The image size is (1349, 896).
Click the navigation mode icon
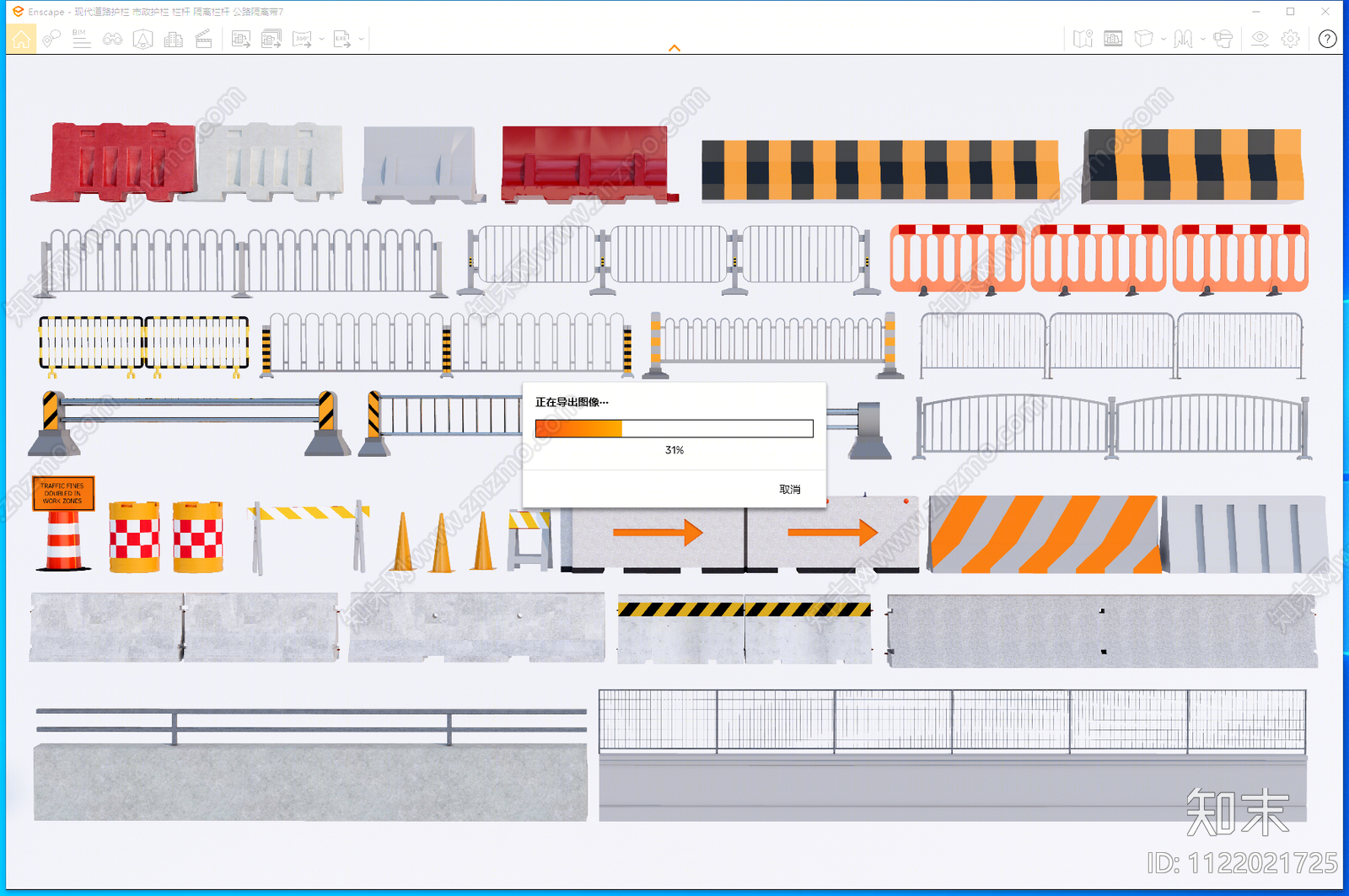pyautogui.click(x=1183, y=39)
